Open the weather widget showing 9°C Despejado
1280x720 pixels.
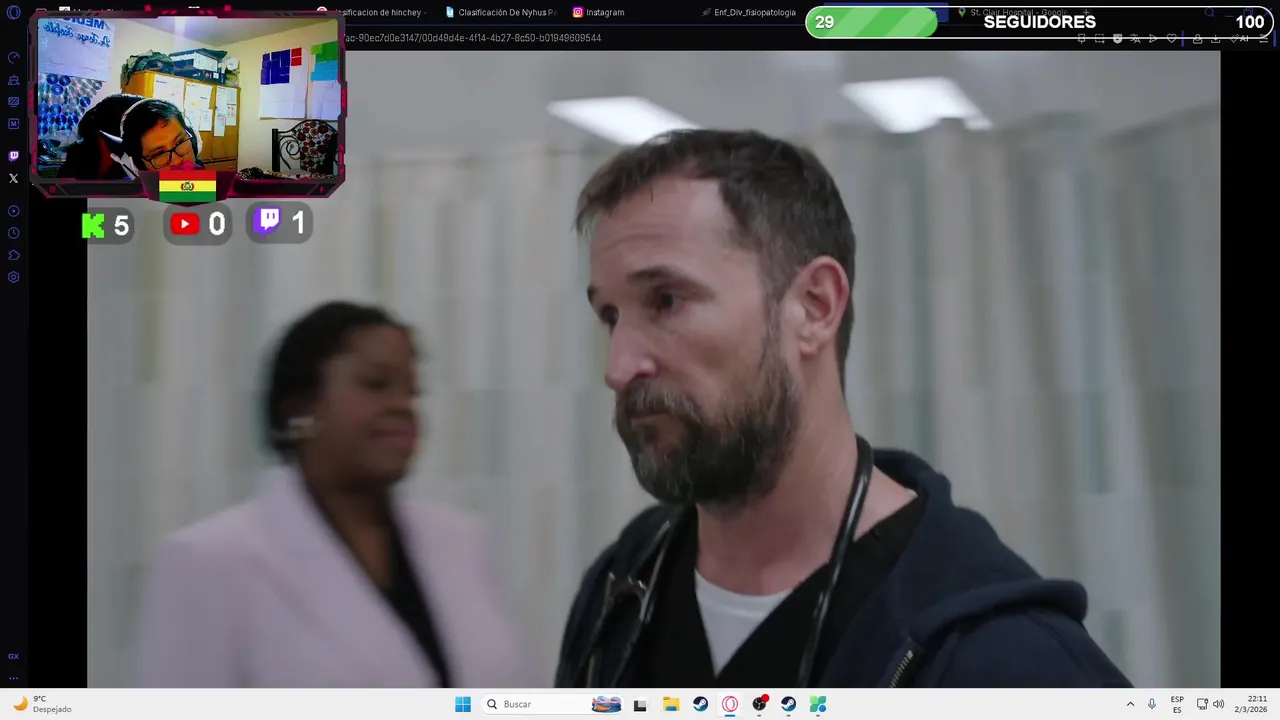point(42,704)
